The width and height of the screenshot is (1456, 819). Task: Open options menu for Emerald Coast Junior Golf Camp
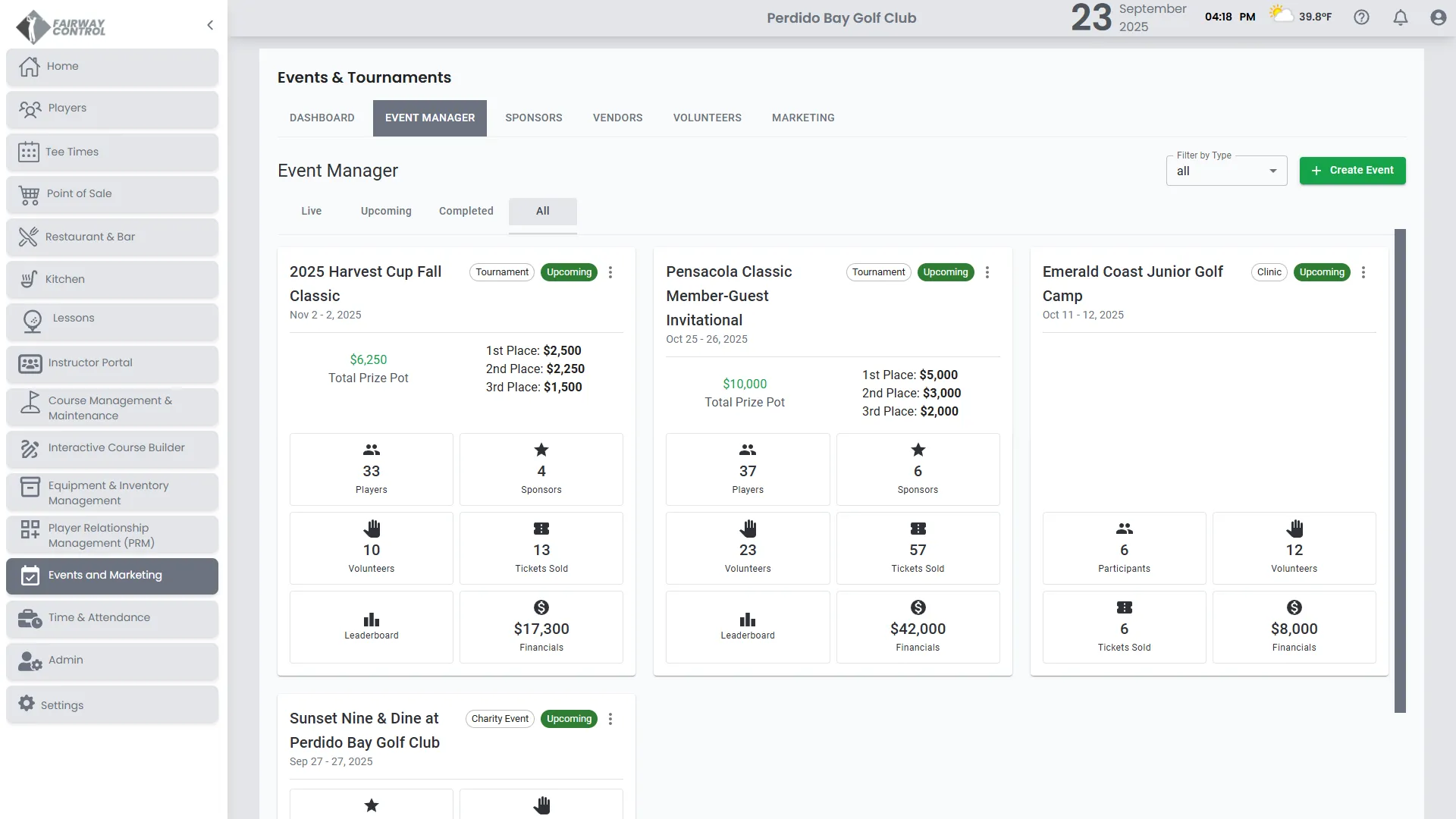point(1363,272)
